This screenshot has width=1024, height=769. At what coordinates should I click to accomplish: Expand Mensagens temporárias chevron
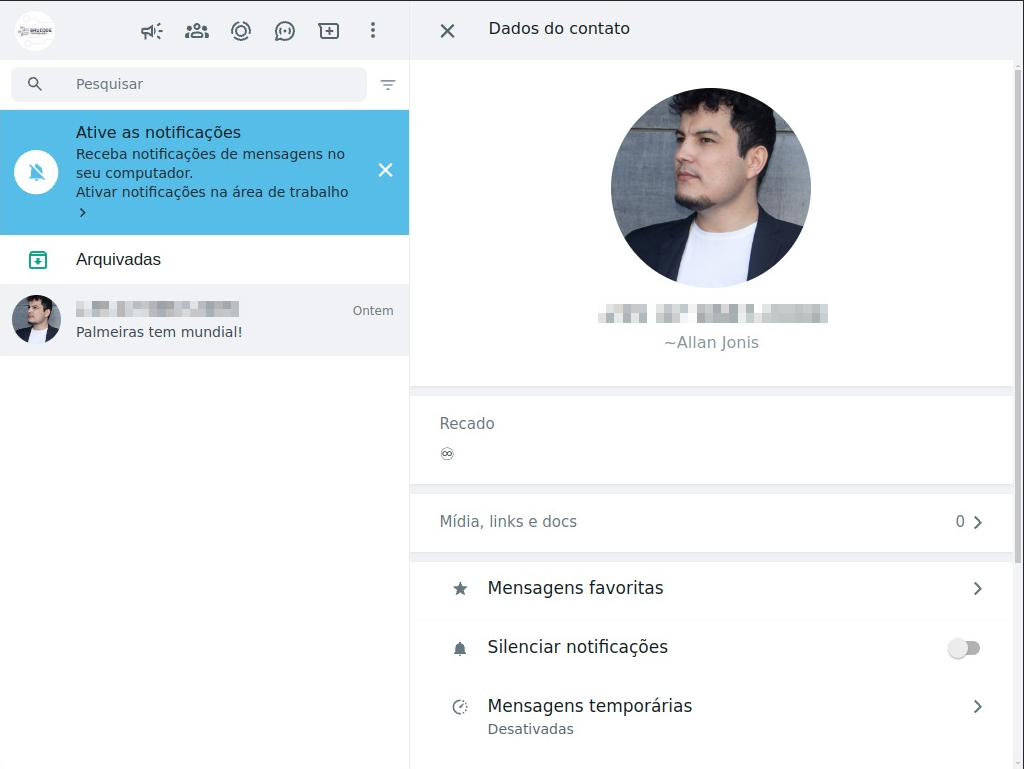(978, 706)
